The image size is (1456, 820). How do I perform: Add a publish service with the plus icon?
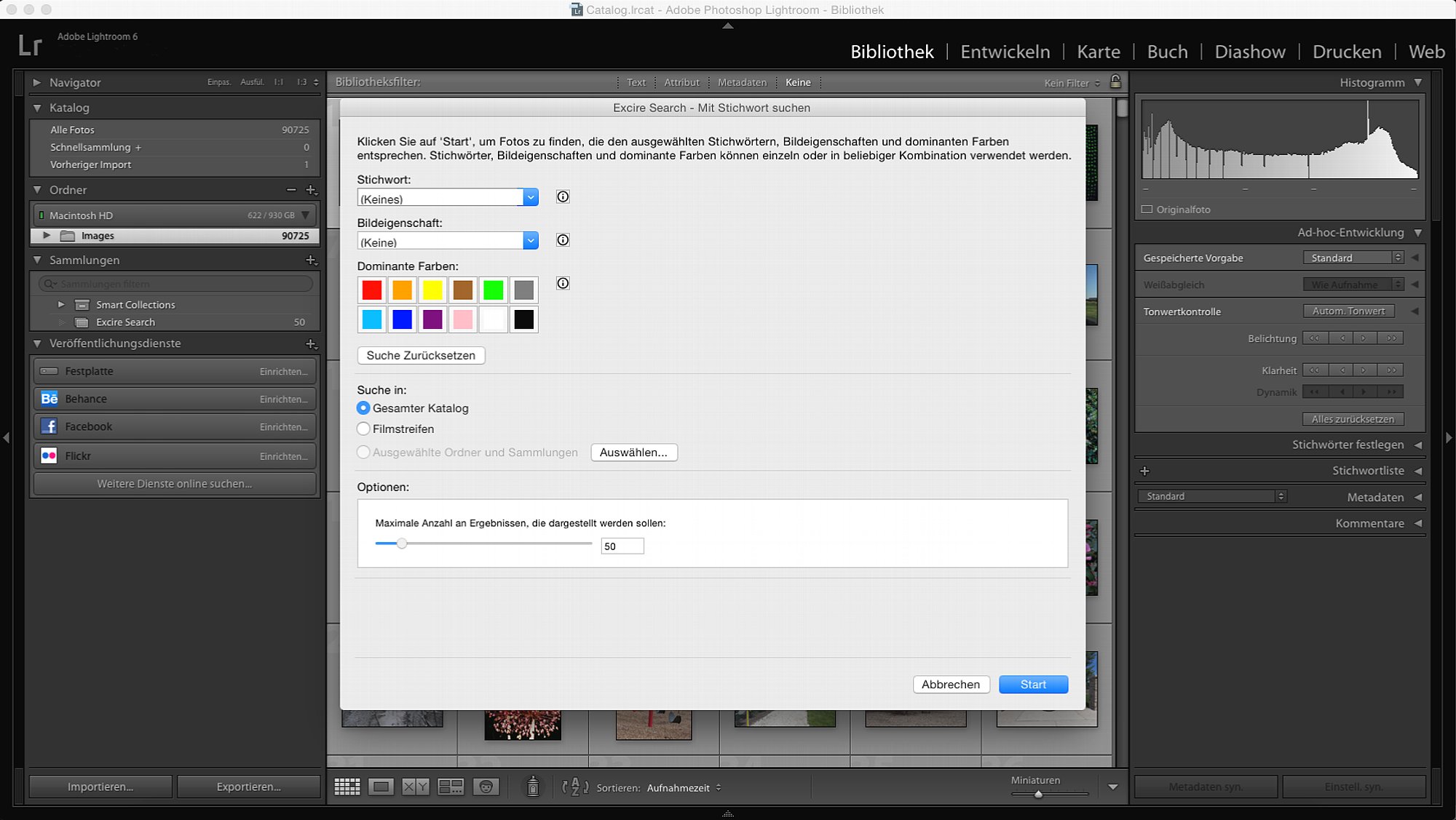[311, 343]
